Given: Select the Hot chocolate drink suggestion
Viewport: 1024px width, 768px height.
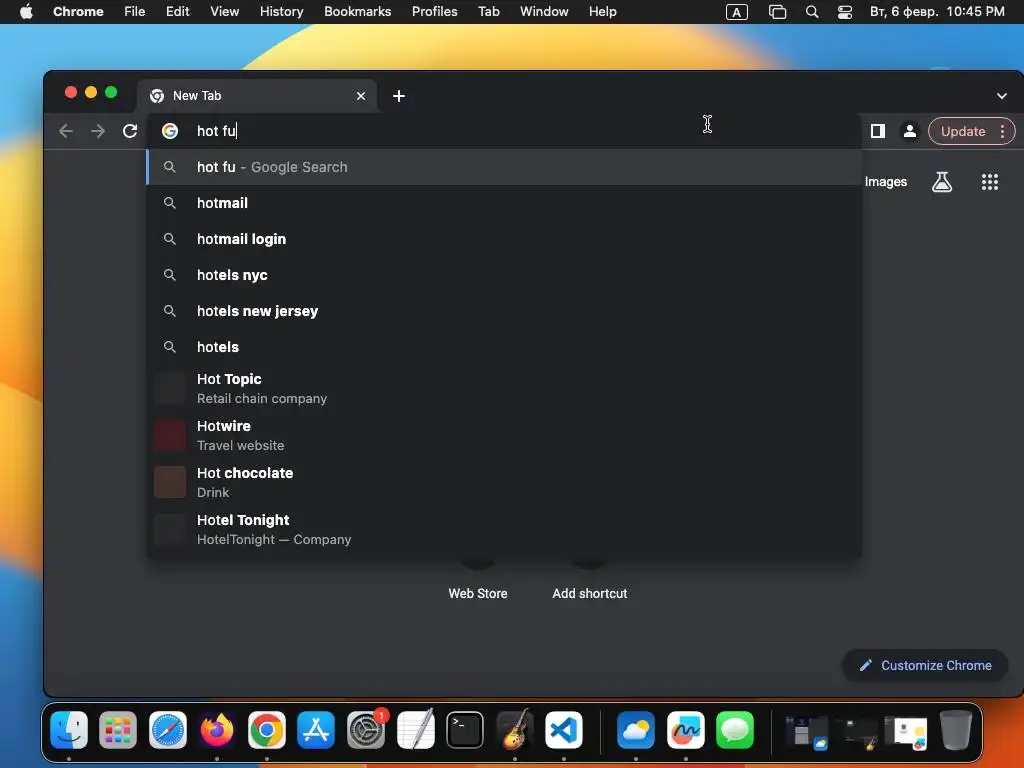Looking at the screenshot, I should [504, 483].
